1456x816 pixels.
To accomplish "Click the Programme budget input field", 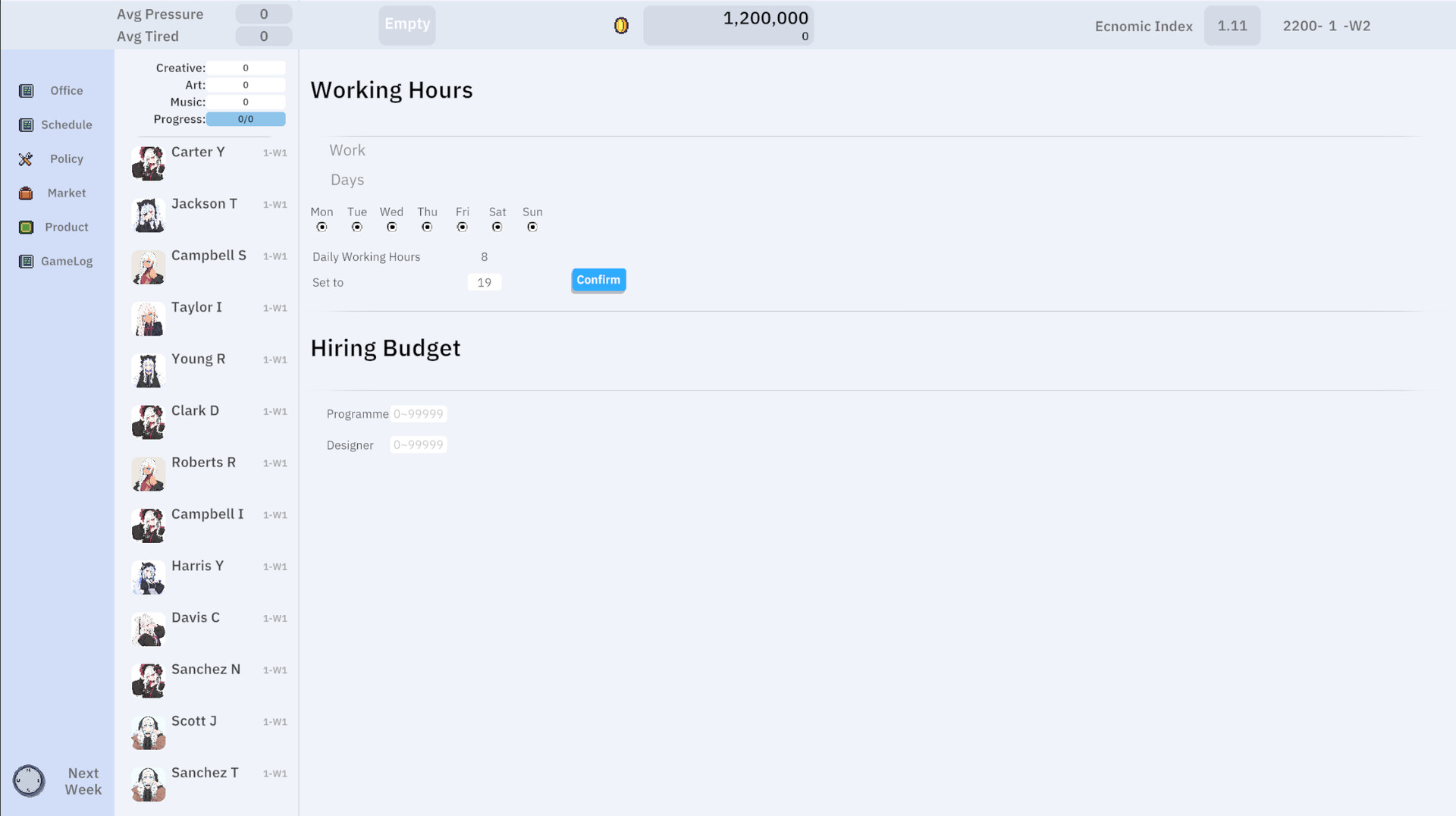I will (x=419, y=414).
